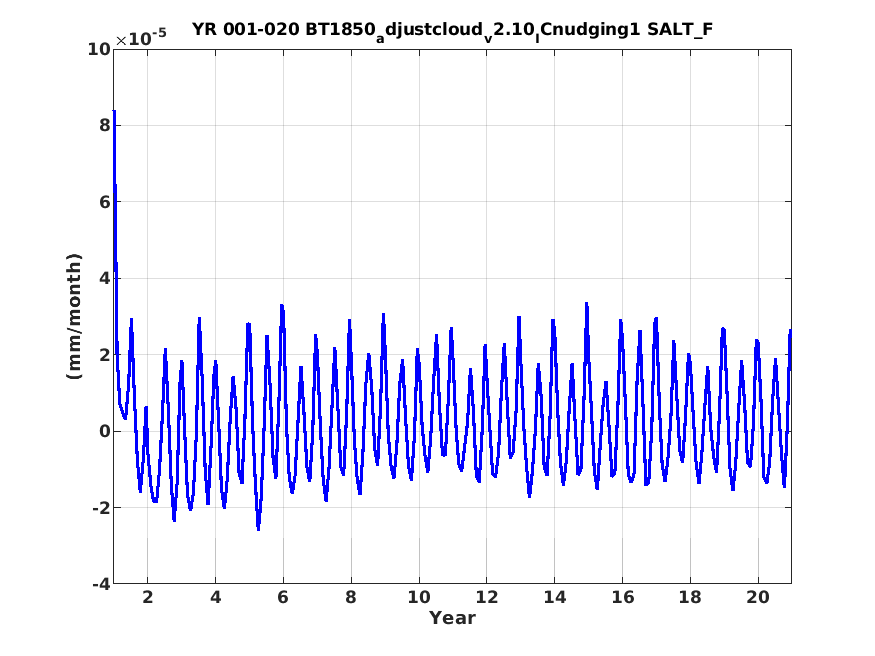Viewport: 875px width, 656px height.
Task: Click x-axis tick label '14'
Action: pyautogui.click(x=555, y=597)
